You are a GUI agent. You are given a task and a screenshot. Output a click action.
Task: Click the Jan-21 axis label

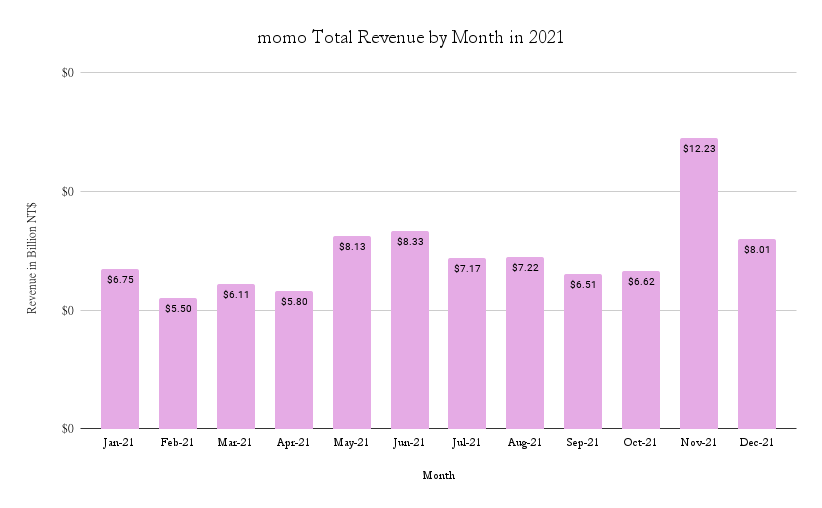[x=118, y=443]
